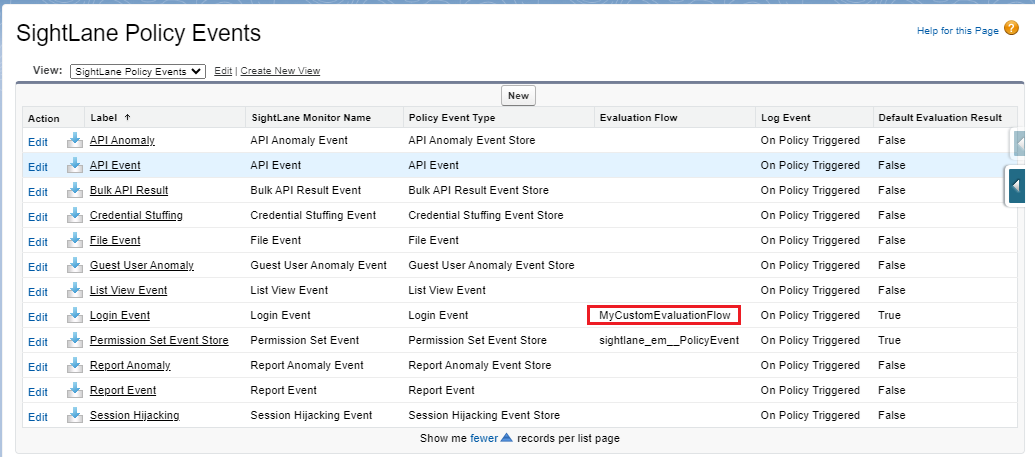The width and height of the screenshot is (1035, 457).
Task: Click the SightLane Monitor Name column header
Action: [311, 118]
